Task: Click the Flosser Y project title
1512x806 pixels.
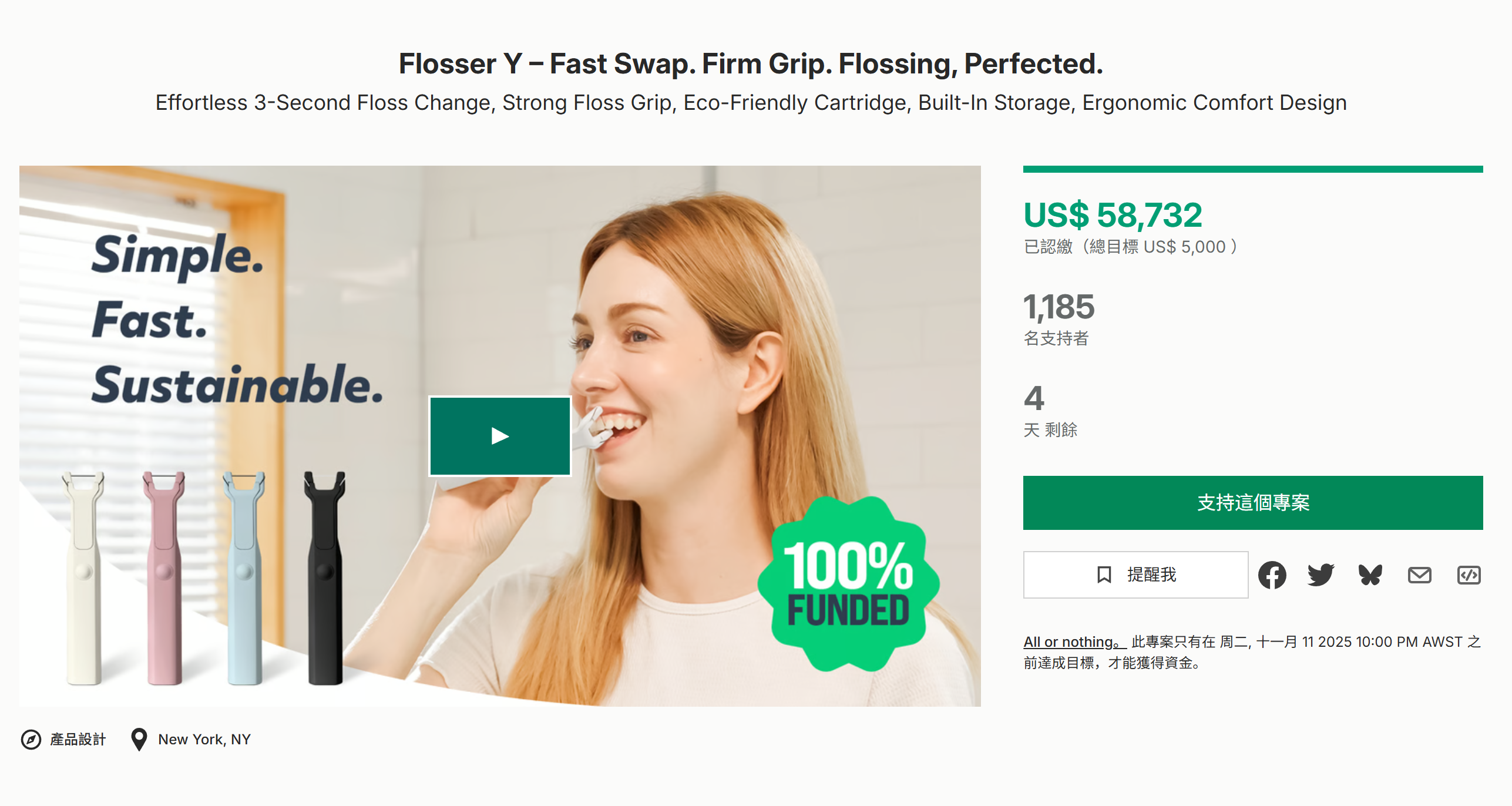Action: point(751,63)
